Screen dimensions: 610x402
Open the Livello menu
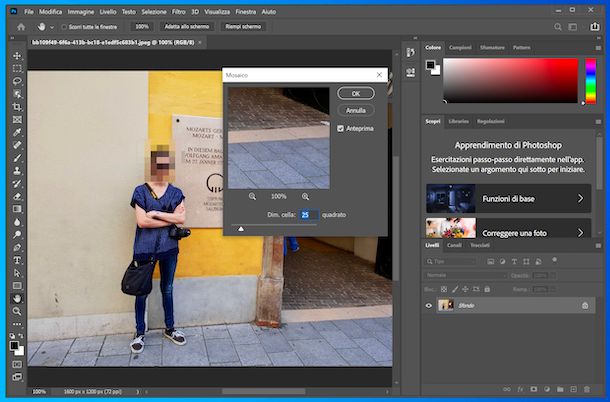[108, 12]
